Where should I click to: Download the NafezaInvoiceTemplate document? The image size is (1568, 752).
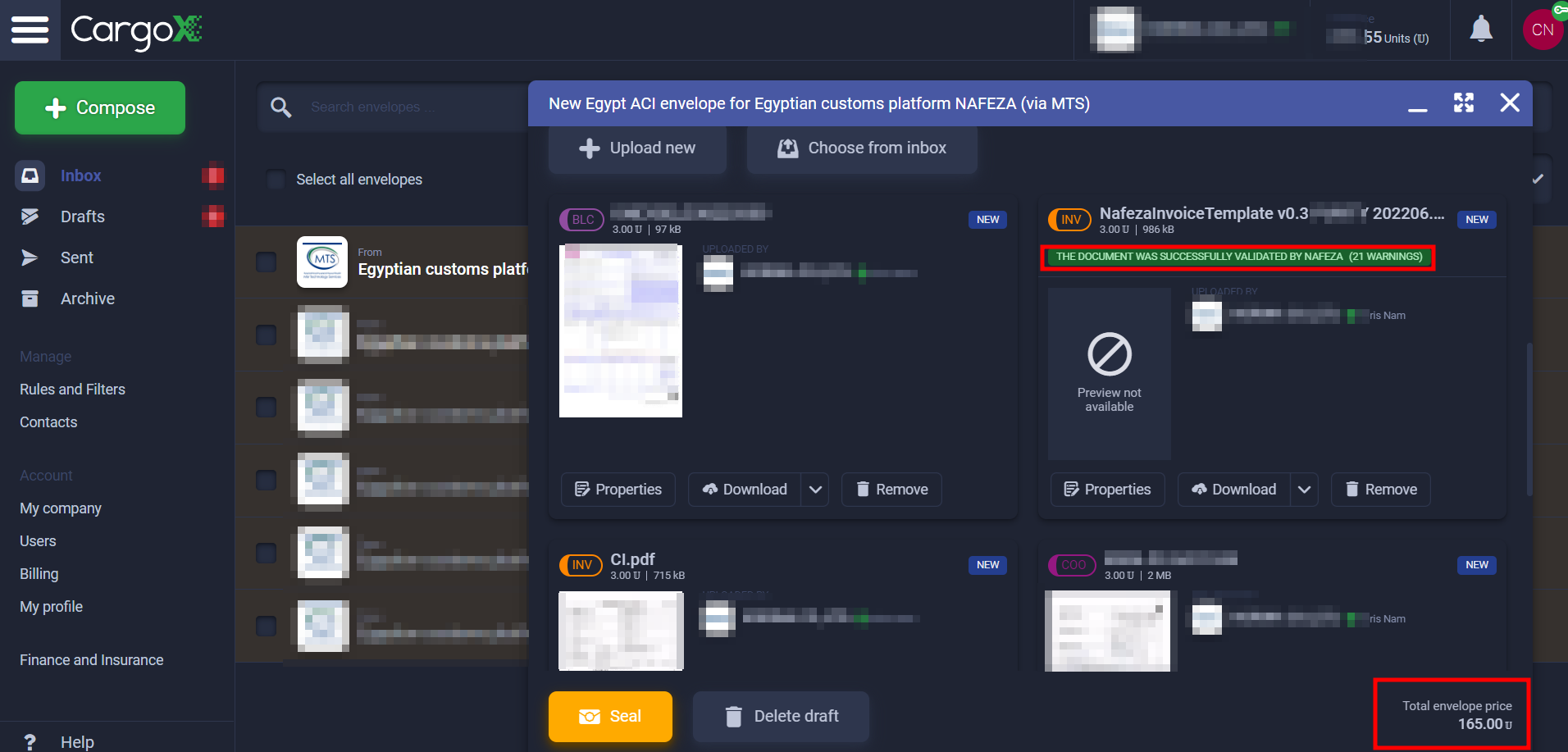(x=1233, y=490)
